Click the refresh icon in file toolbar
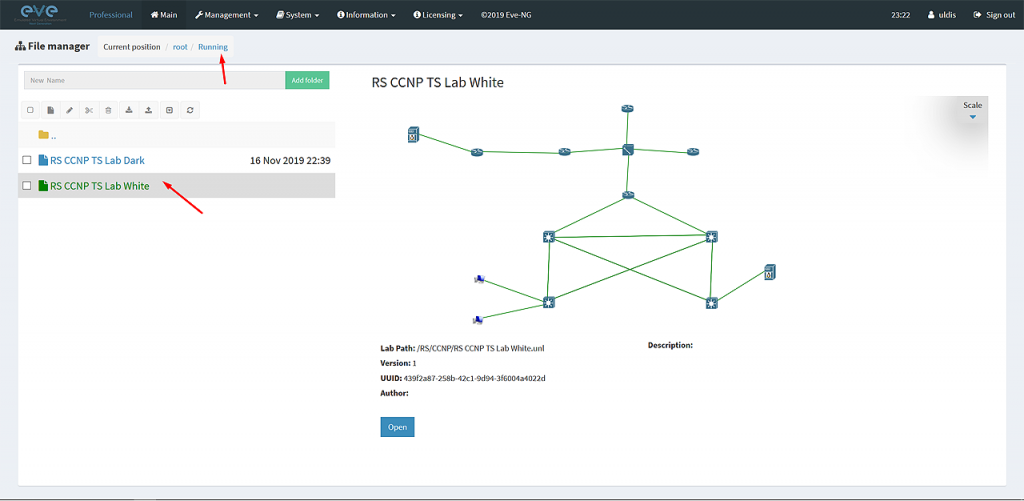Image resolution: width=1024 pixels, height=501 pixels. (x=190, y=110)
